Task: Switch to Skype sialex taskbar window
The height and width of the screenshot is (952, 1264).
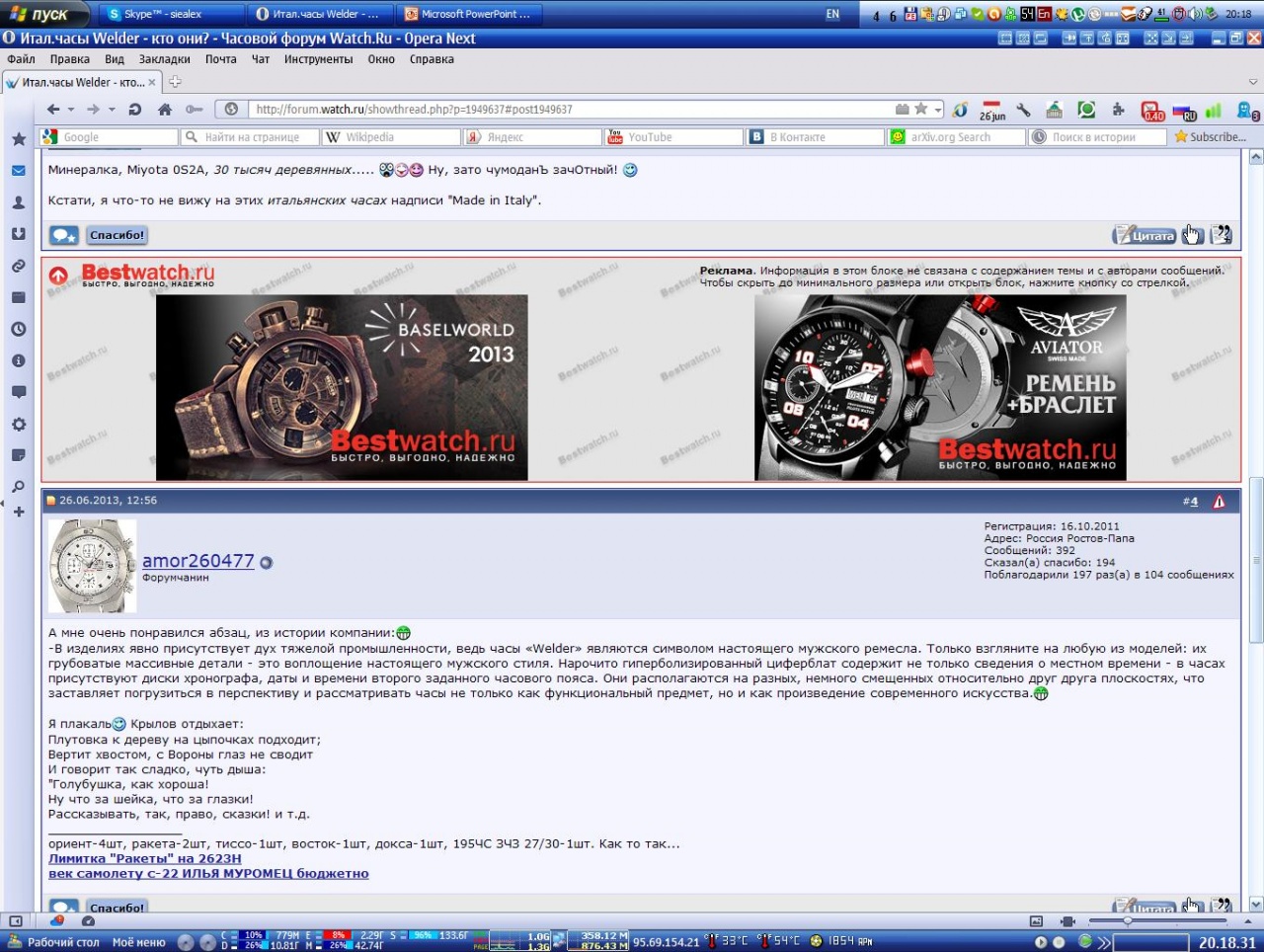Action: pos(173,14)
